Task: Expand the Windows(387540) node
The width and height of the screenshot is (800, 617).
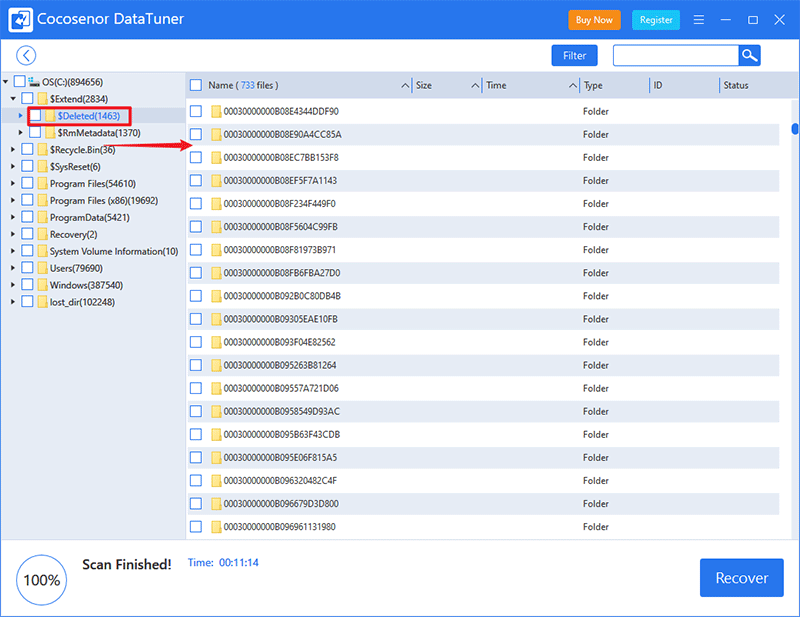Action: click(x=13, y=285)
